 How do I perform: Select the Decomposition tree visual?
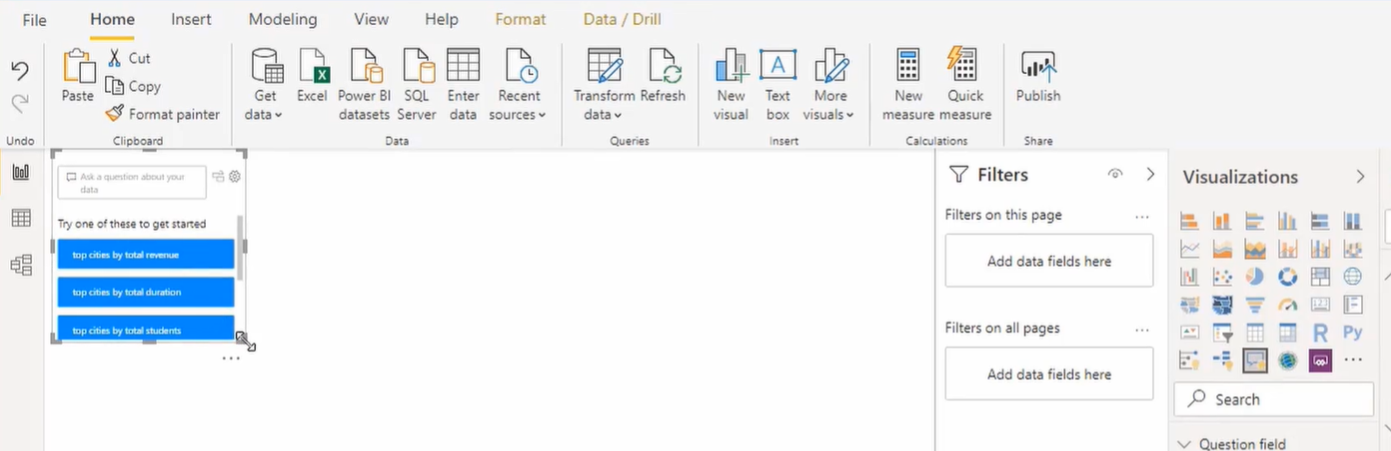pos(1222,360)
